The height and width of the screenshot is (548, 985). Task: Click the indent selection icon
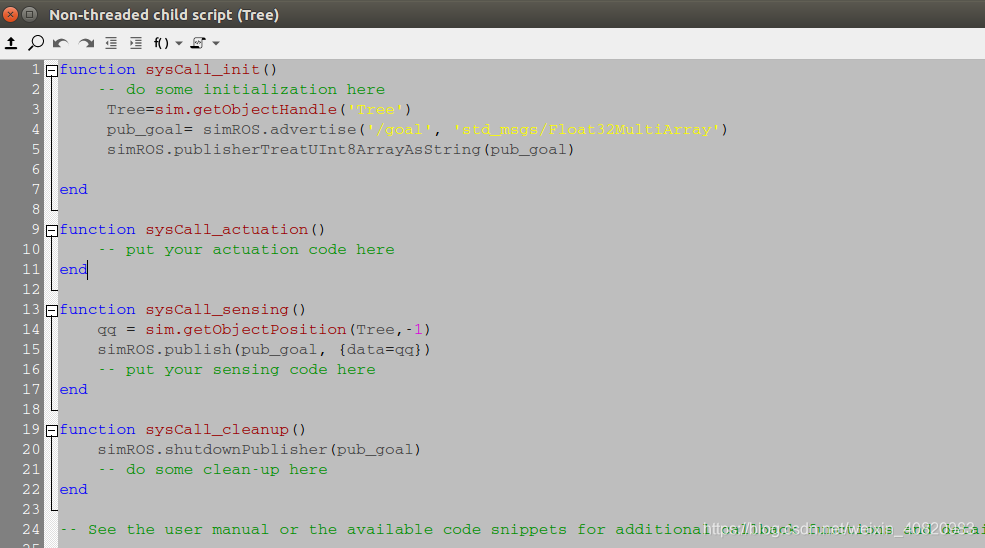[x=136, y=43]
